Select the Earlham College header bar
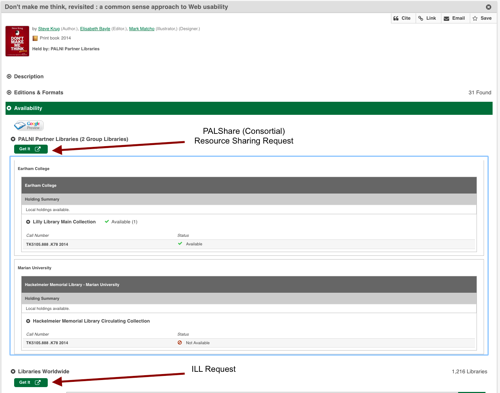This screenshot has height=393, width=500. [249, 185]
